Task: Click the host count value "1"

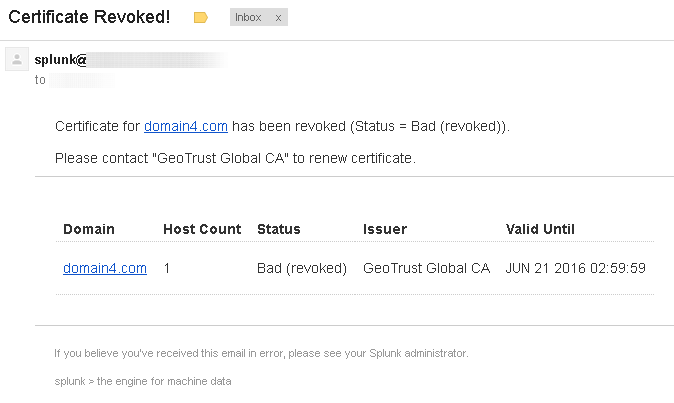Action: 167,268
